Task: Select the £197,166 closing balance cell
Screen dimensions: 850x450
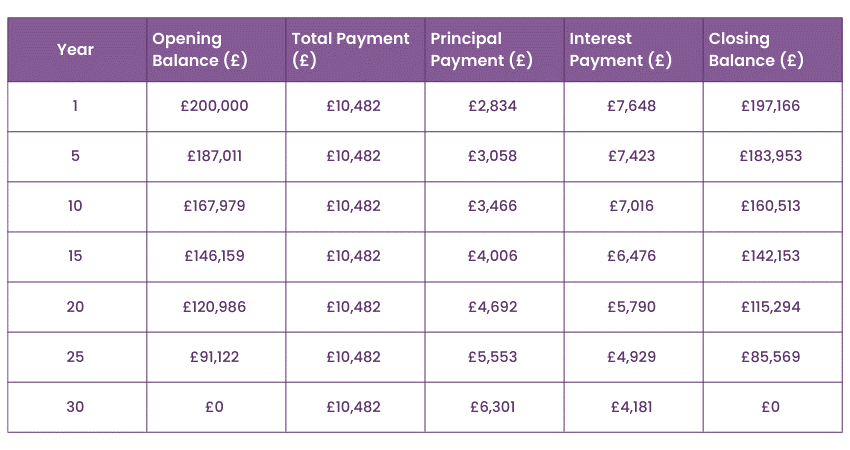Action: (770, 106)
